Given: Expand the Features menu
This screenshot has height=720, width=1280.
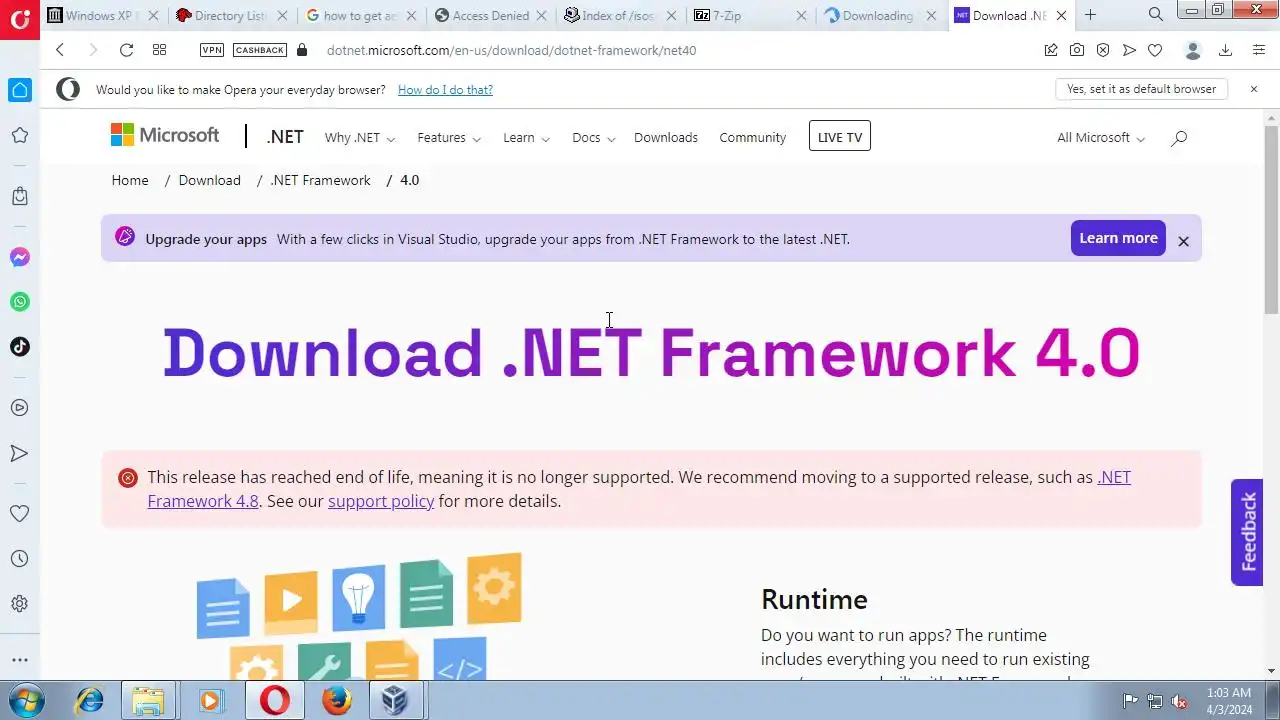Looking at the screenshot, I should pos(449,138).
